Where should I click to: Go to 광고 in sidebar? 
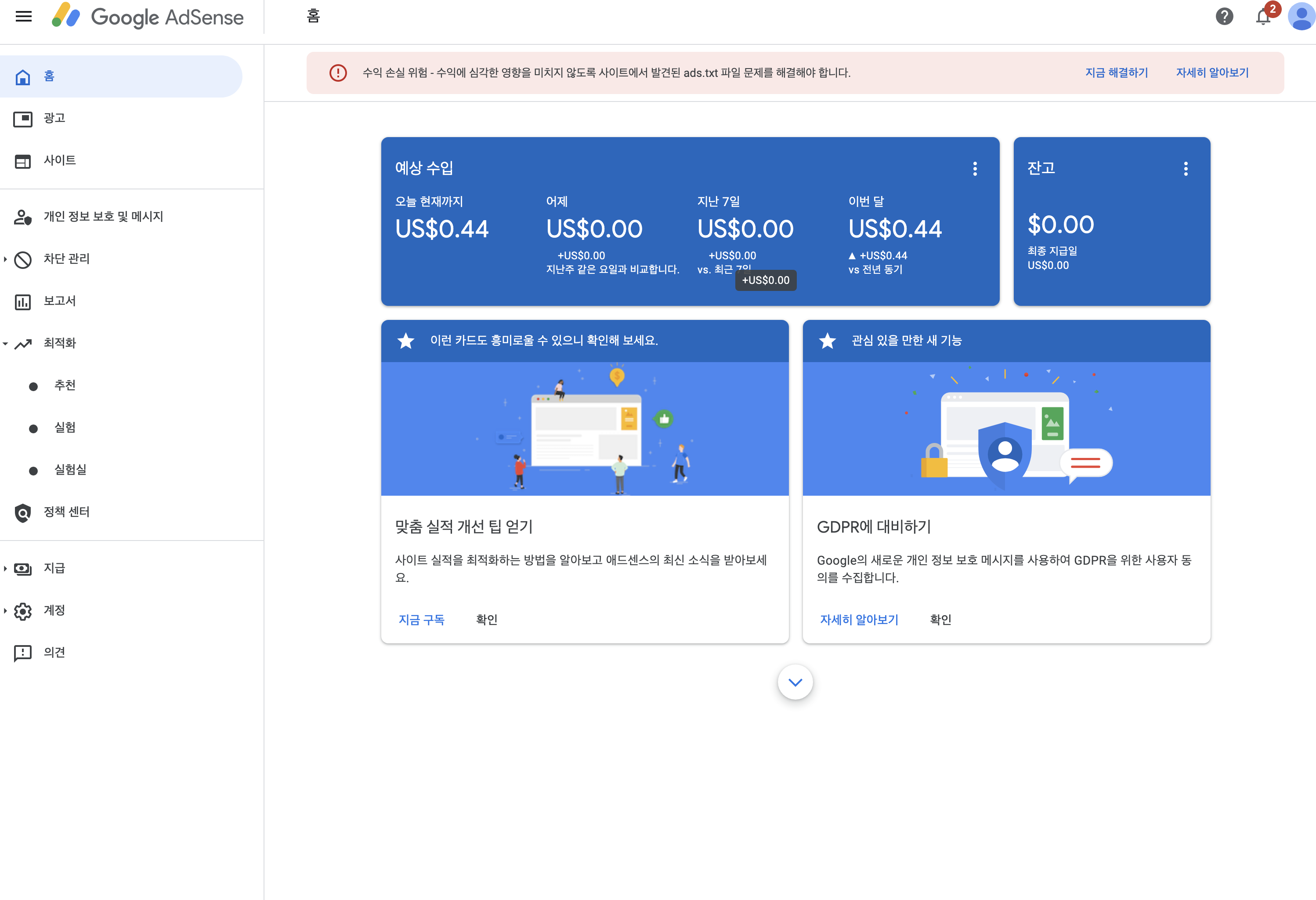[54, 118]
